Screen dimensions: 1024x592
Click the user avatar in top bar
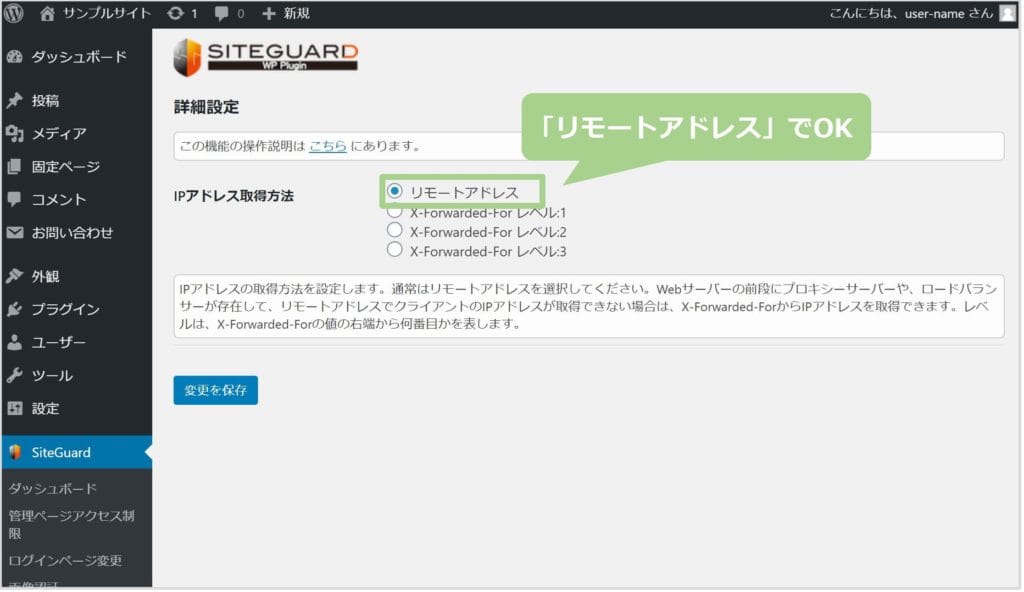(1007, 13)
